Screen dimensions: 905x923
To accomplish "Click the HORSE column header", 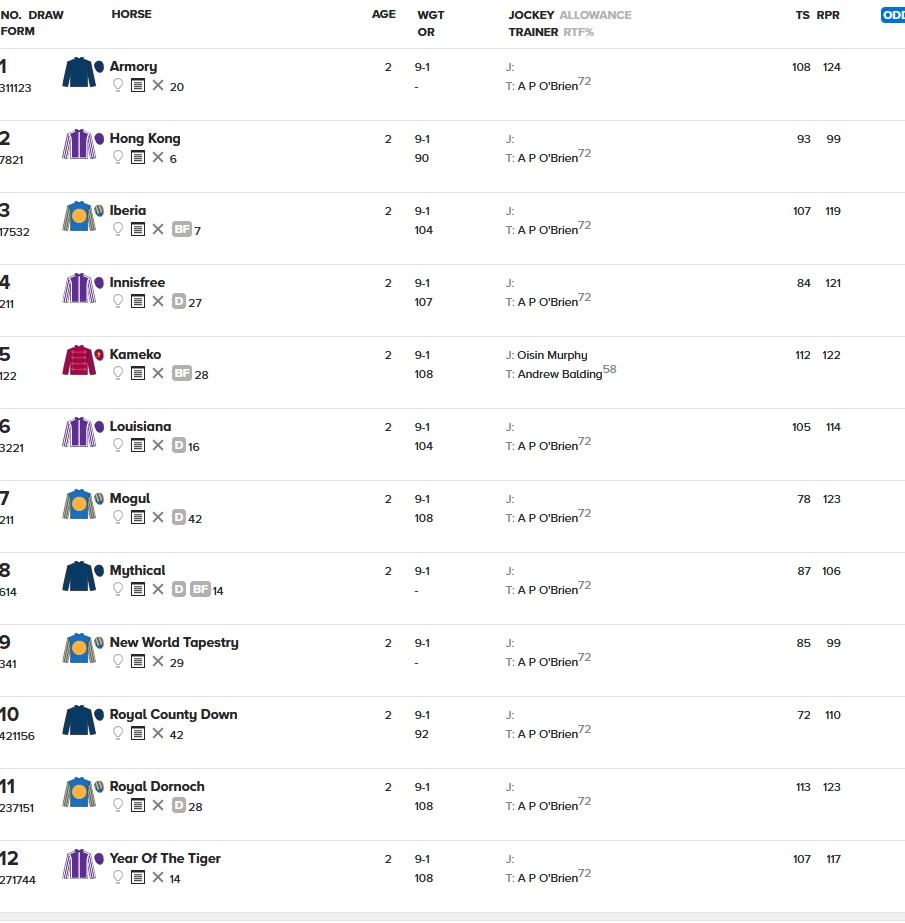I will point(132,15).
